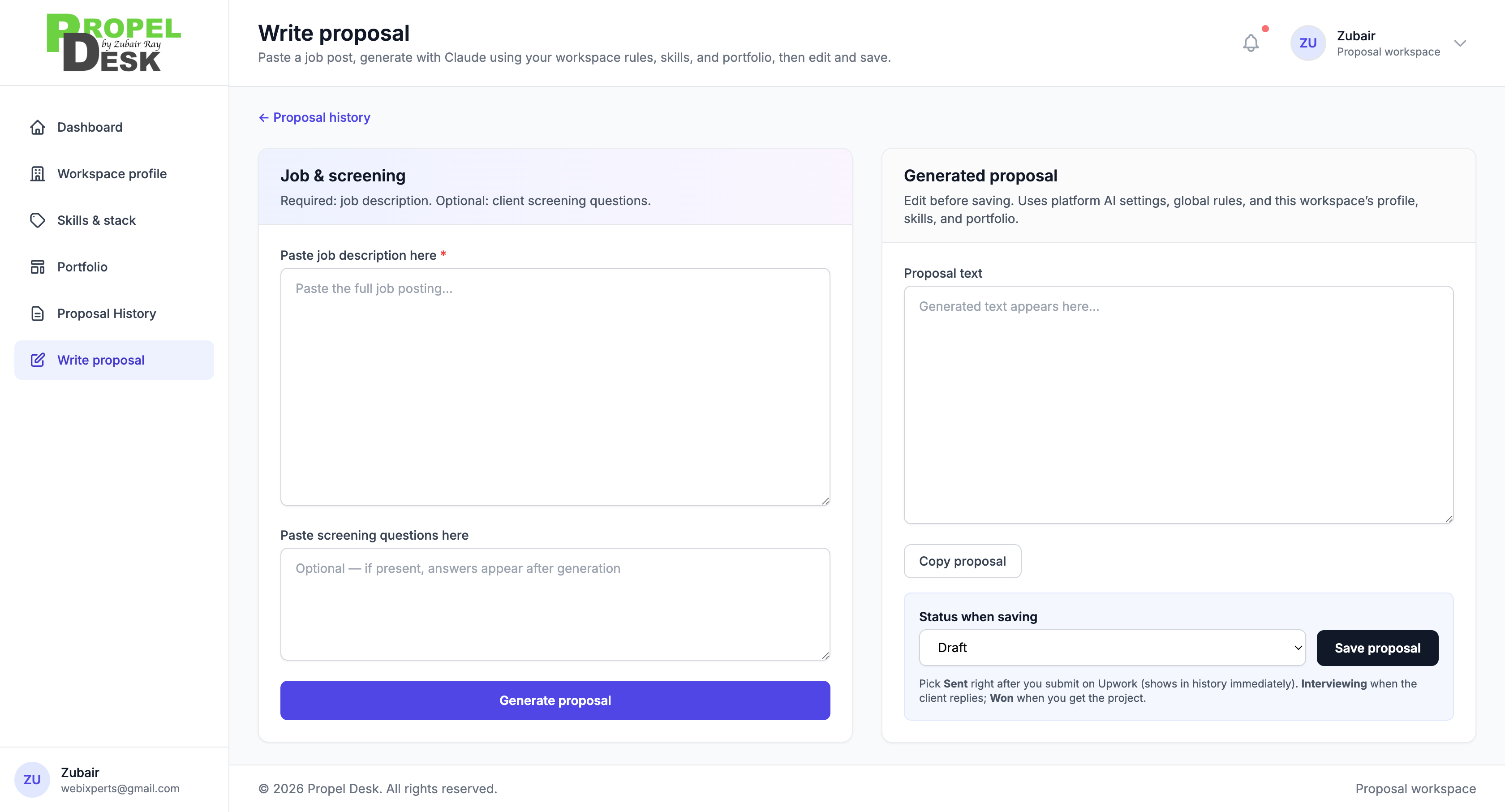Click the ZU avatar in the header
This screenshot has width=1505, height=812.
(1308, 42)
